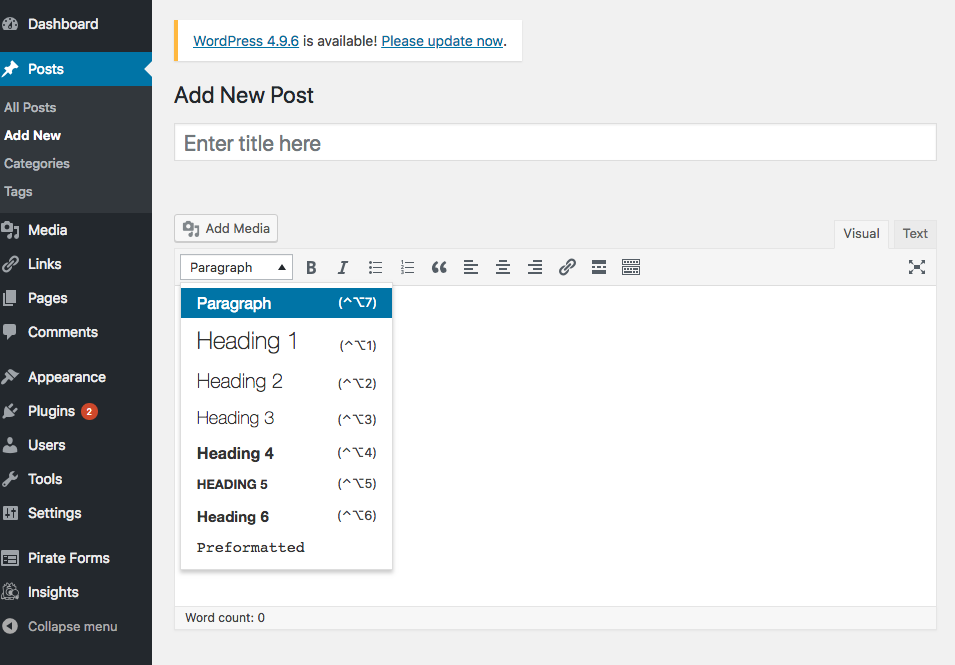
Task: Choose Heading 2 from format list
Action: pyautogui.click(x=286, y=382)
